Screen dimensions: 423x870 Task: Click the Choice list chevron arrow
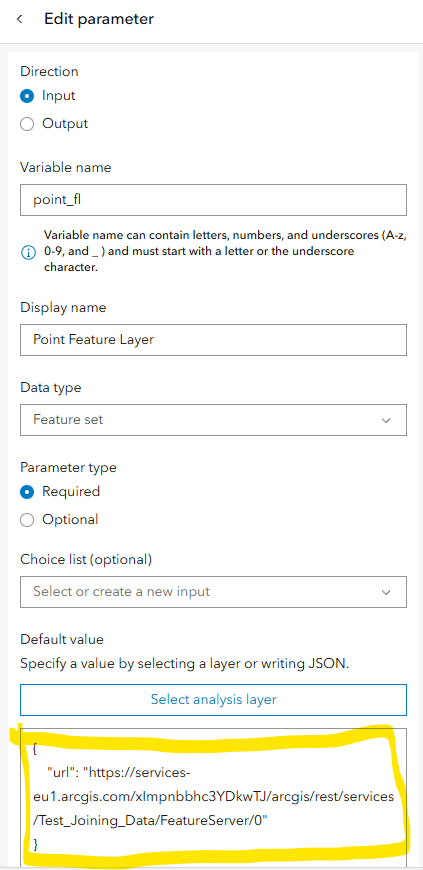click(386, 593)
